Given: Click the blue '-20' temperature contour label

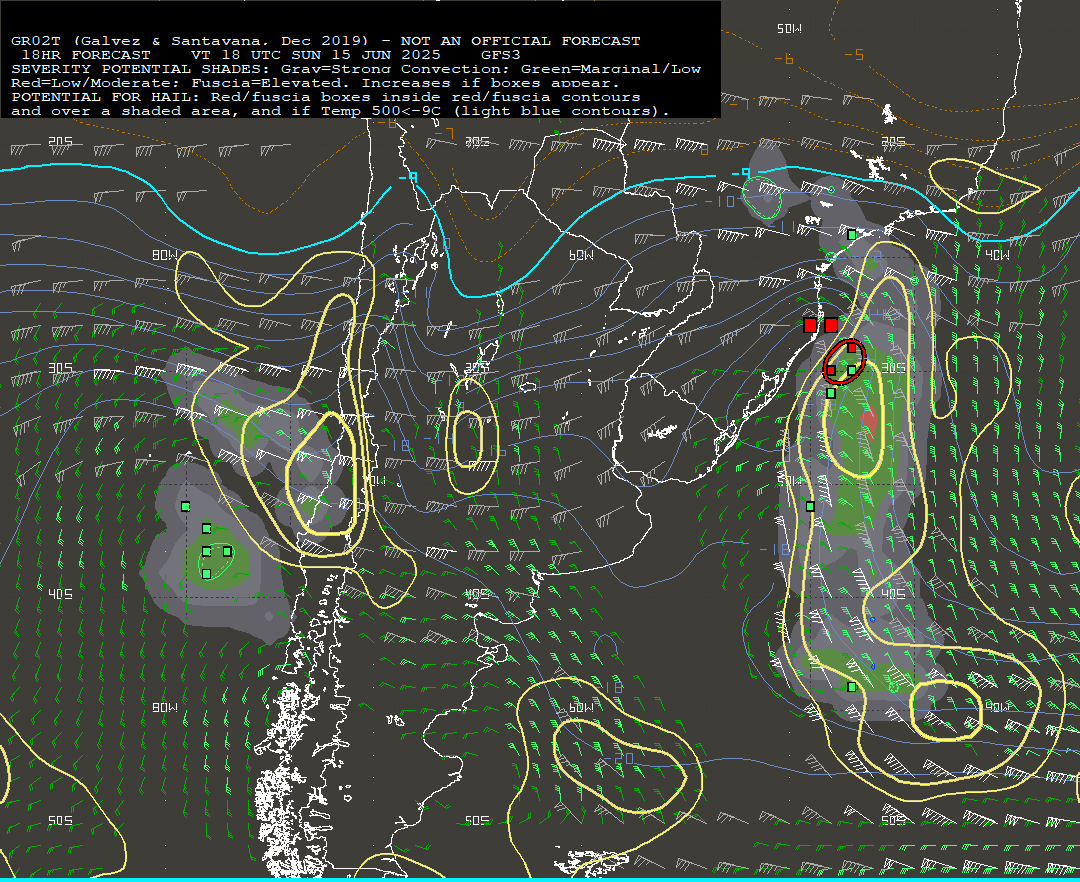Looking at the screenshot, I should [x=618, y=758].
